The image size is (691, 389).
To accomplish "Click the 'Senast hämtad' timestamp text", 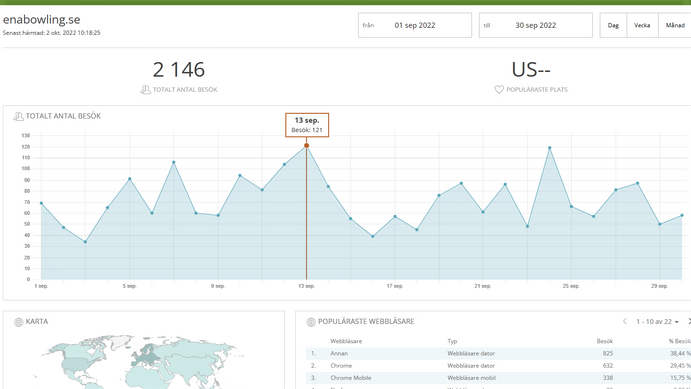I will click(x=52, y=33).
